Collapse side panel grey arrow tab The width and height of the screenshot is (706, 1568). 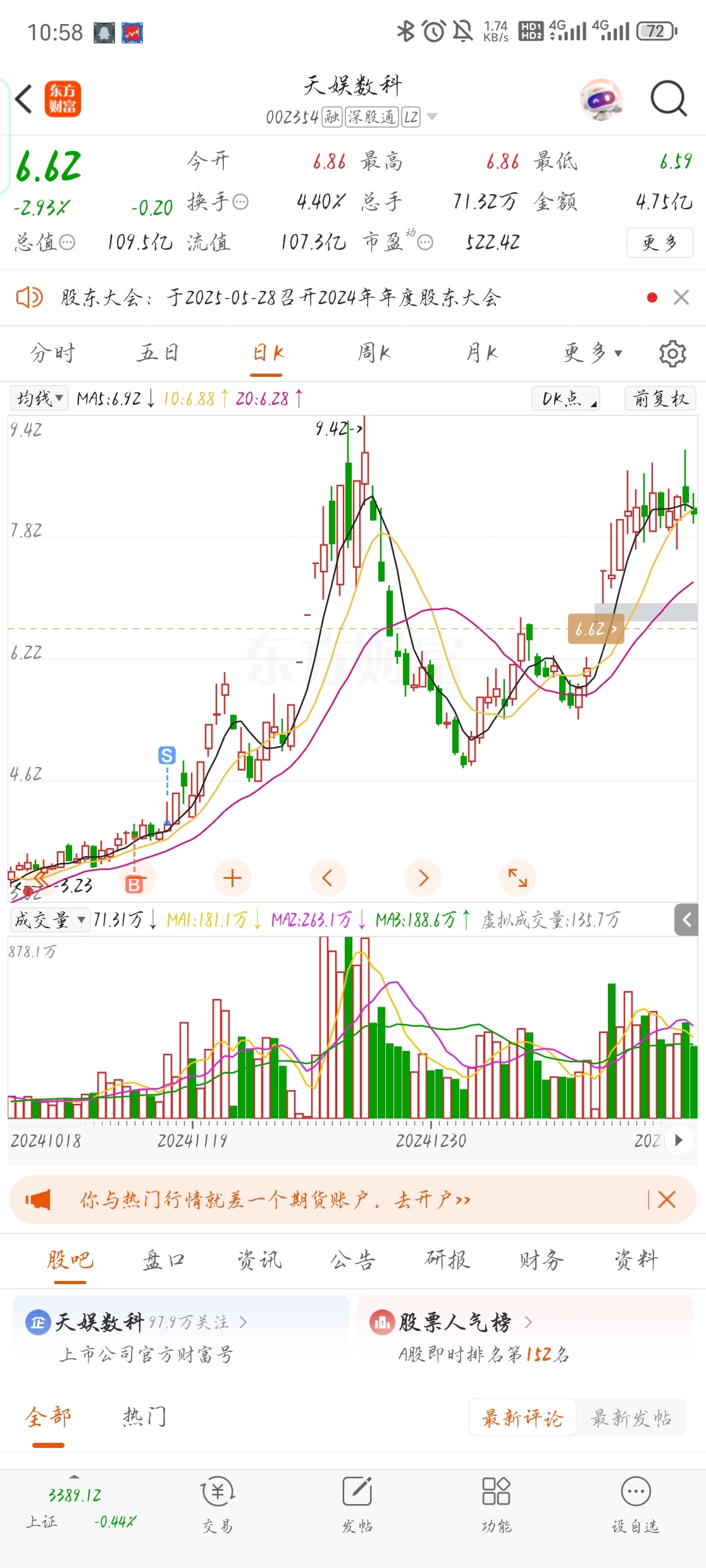686,920
